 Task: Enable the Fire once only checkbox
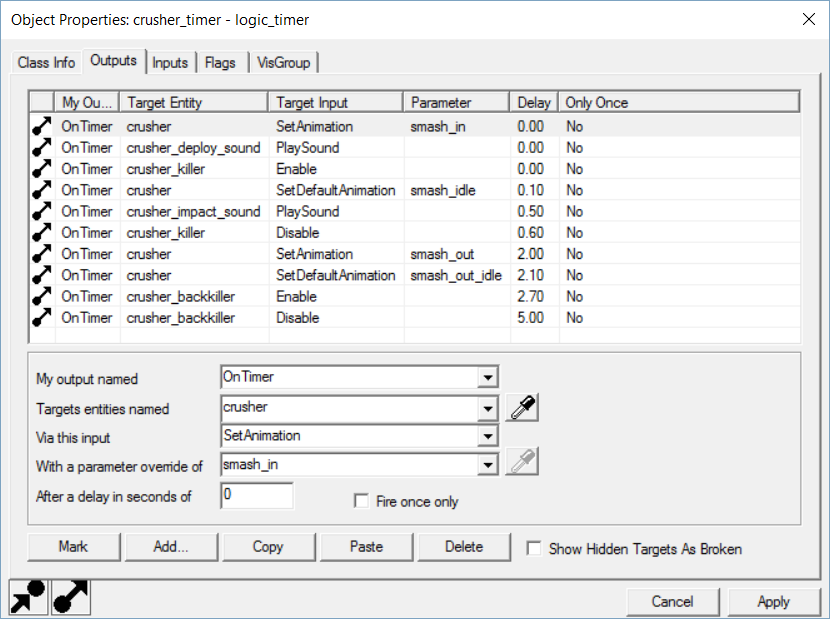click(362, 502)
